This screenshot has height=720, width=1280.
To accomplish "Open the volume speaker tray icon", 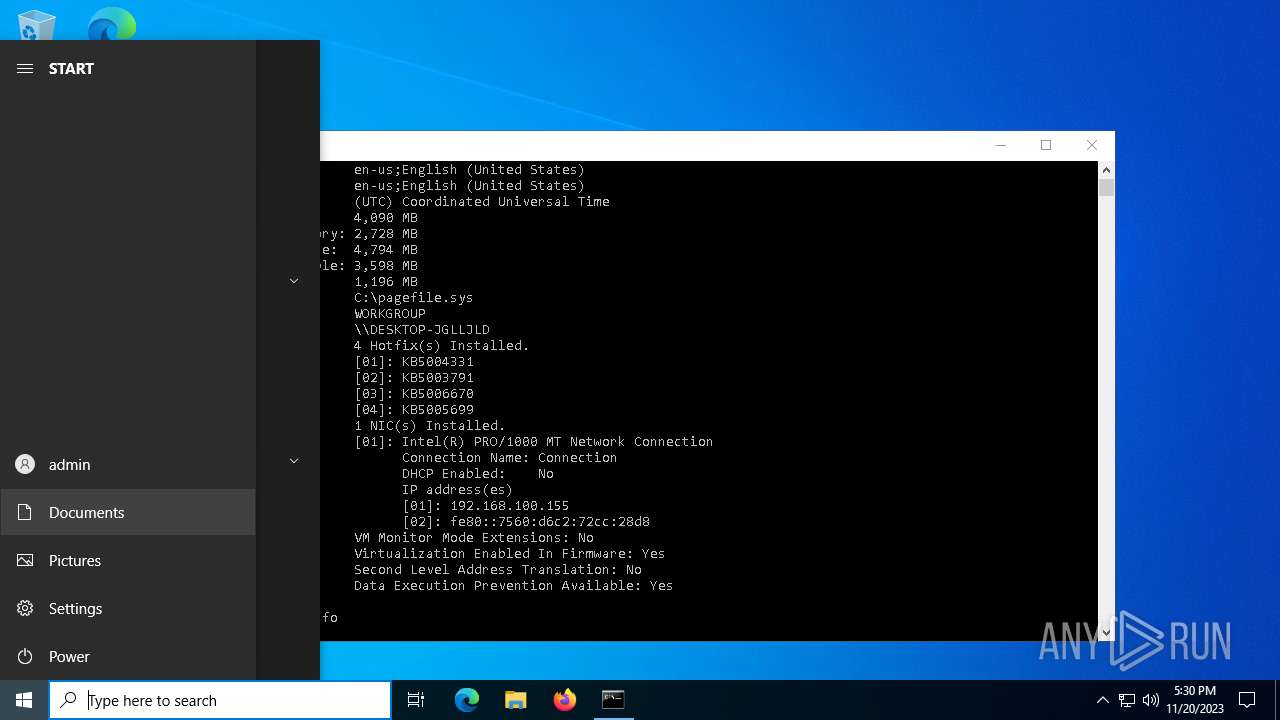I will 1151,700.
